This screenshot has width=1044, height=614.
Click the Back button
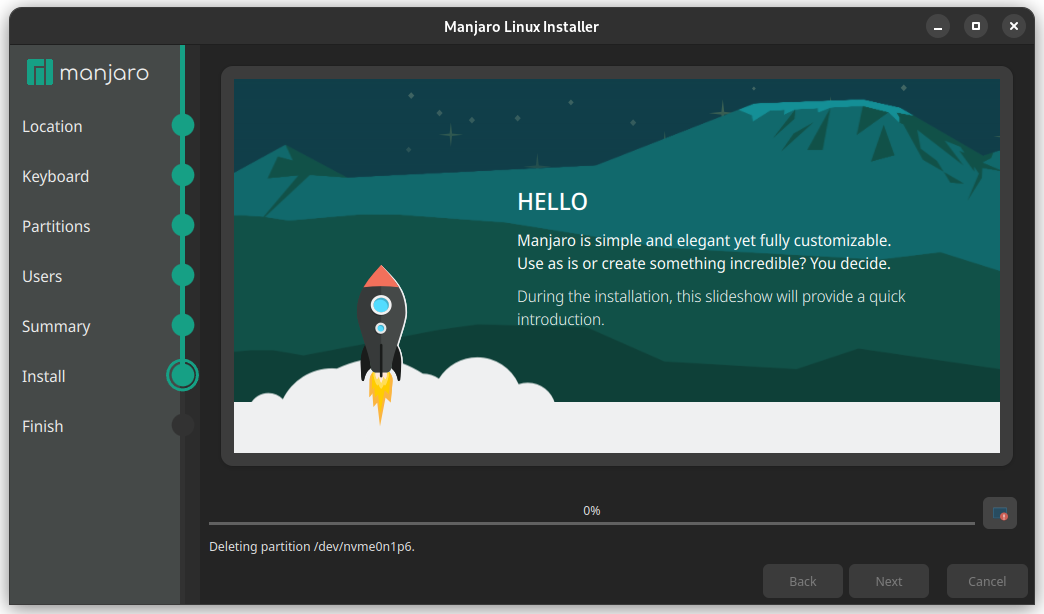(x=802, y=581)
